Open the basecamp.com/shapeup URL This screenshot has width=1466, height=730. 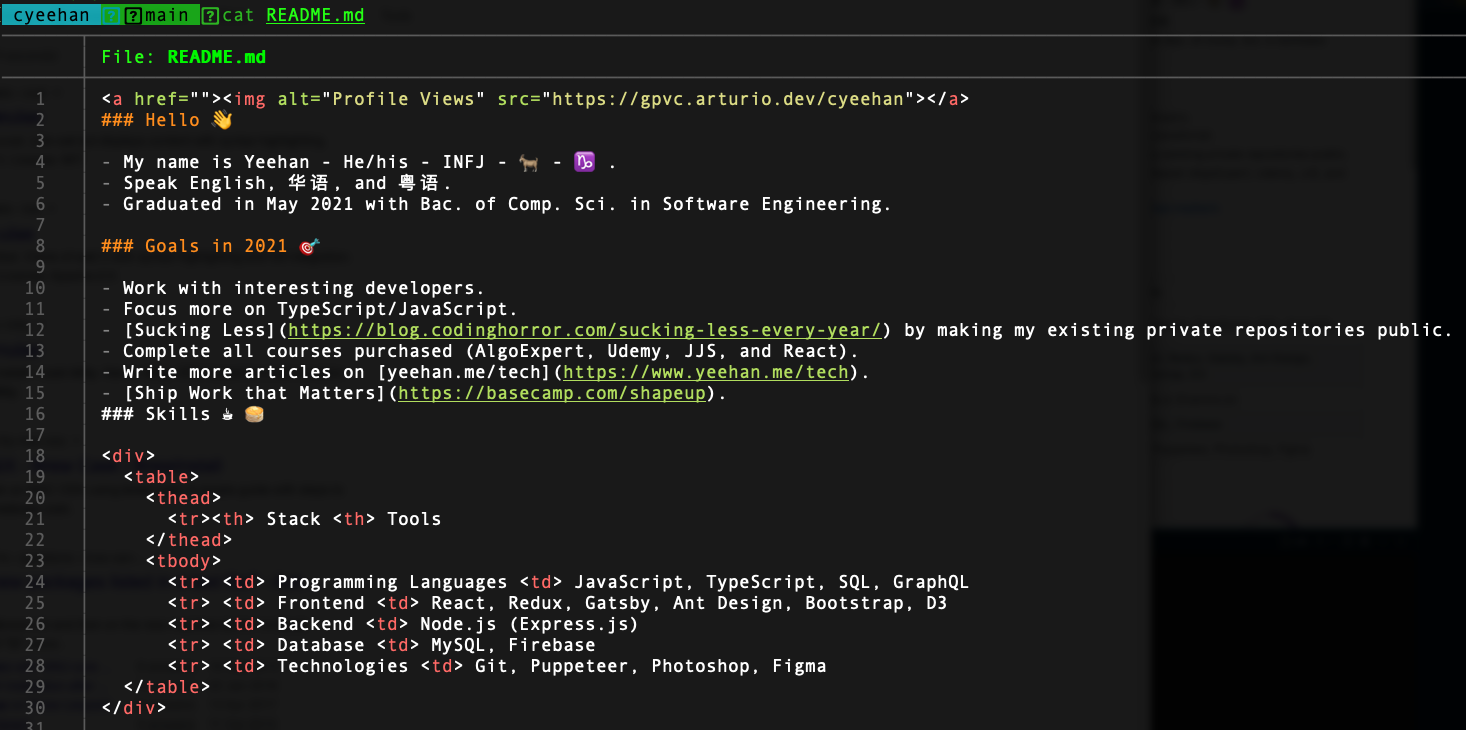point(551,393)
